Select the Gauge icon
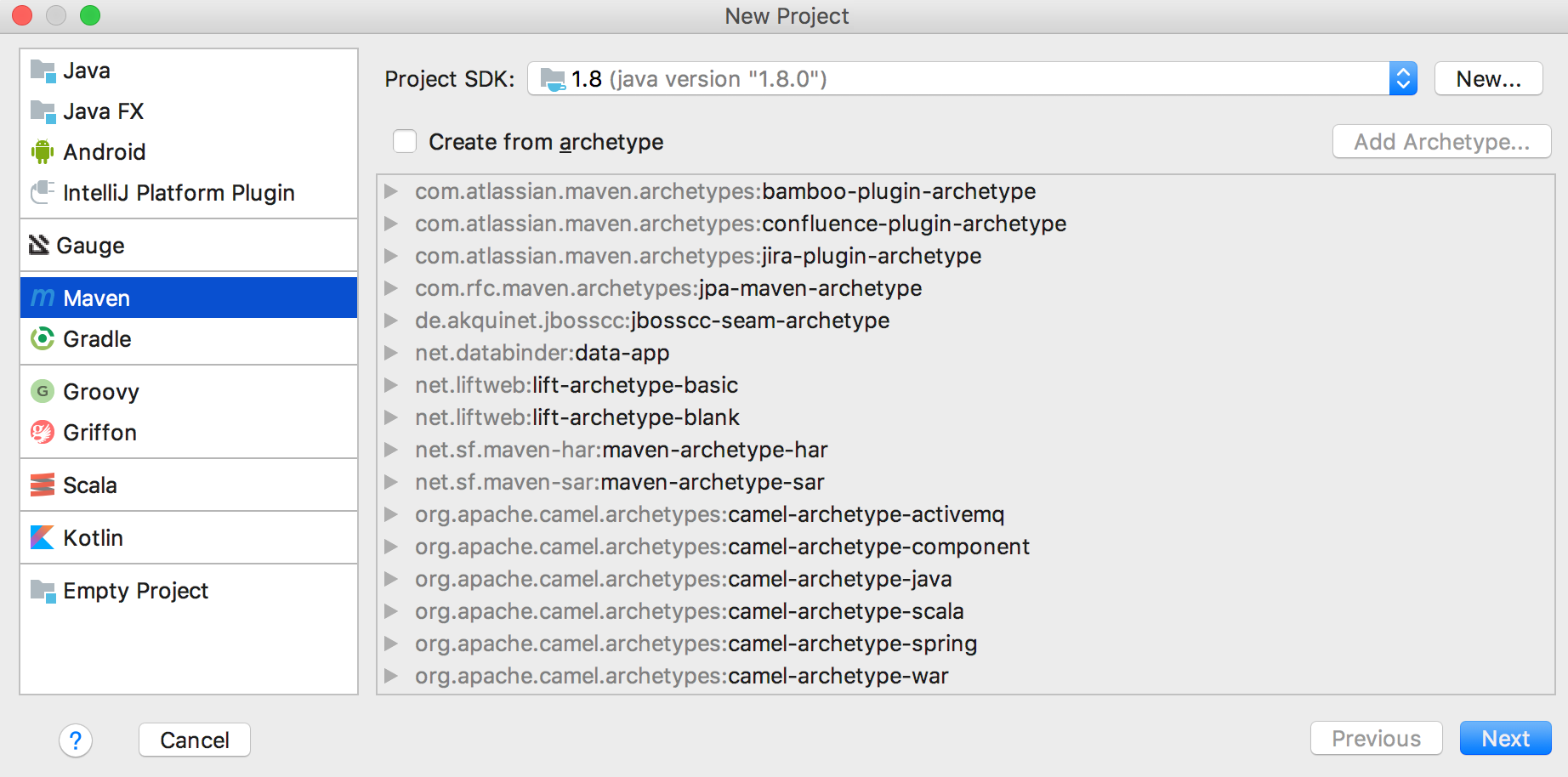Screen dimensions: 1568x777 pyautogui.click(x=39, y=246)
